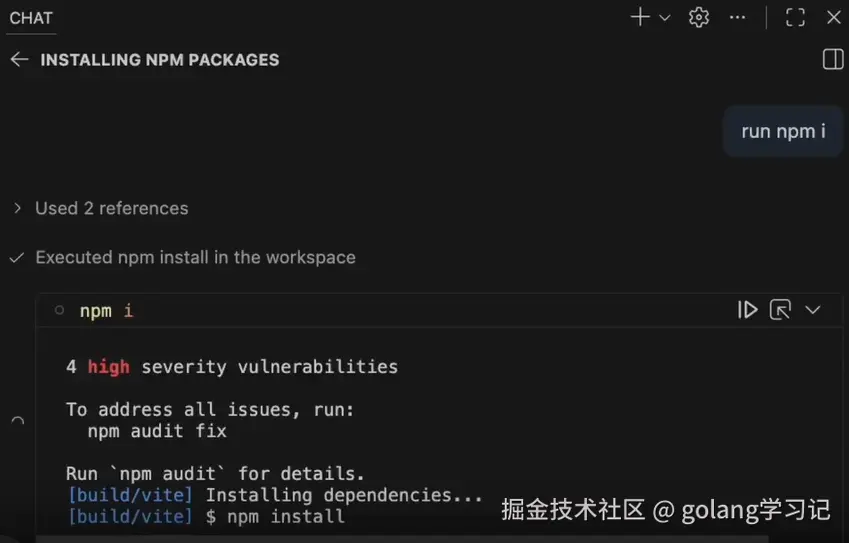Click the terminal output horizontal scrollbar
849x543 pixels.
point(300,538)
